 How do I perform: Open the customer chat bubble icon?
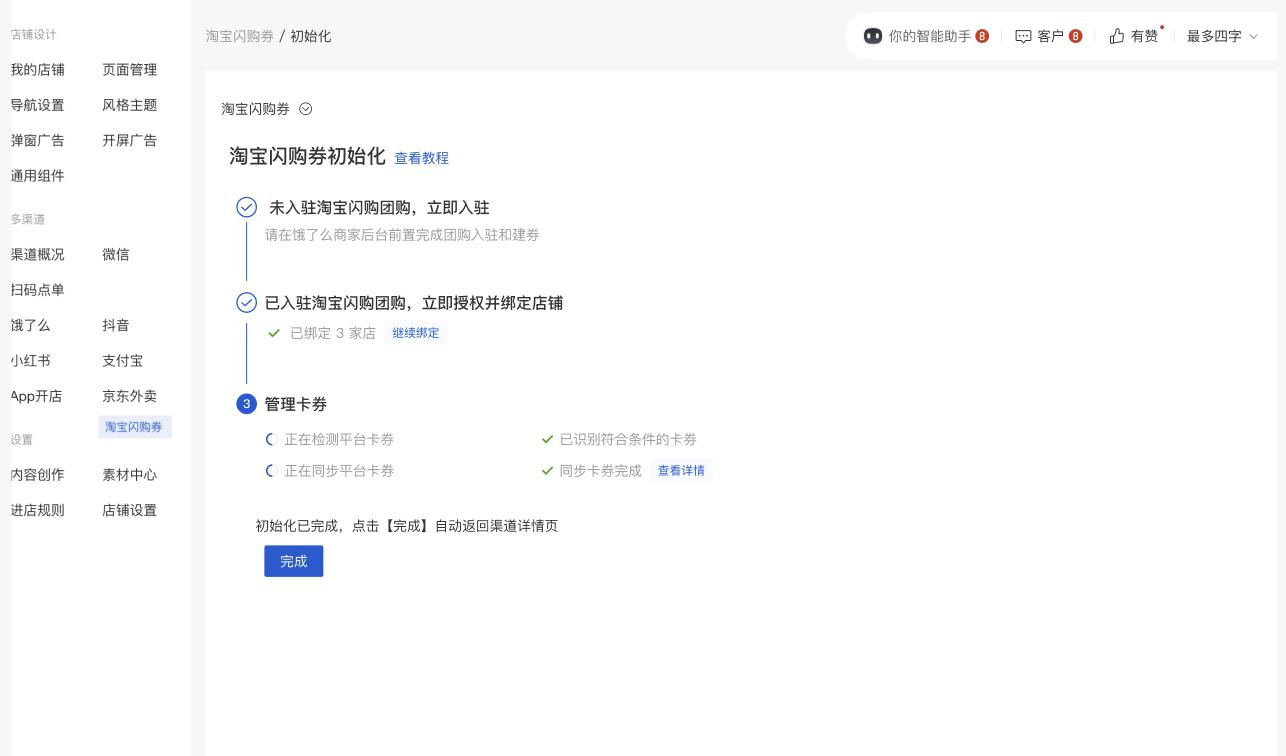pyautogui.click(x=1023, y=36)
